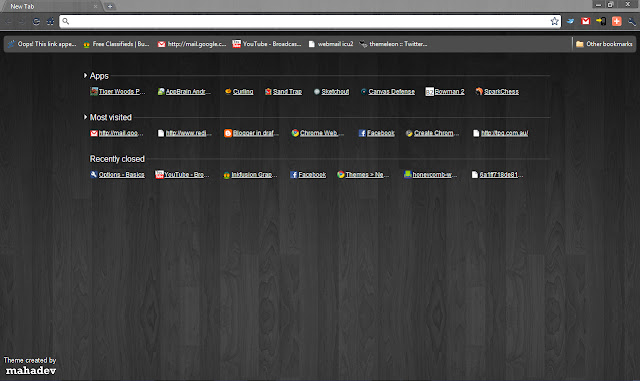Close the New Tab tab
This screenshot has height=381, width=640.
point(96,7)
